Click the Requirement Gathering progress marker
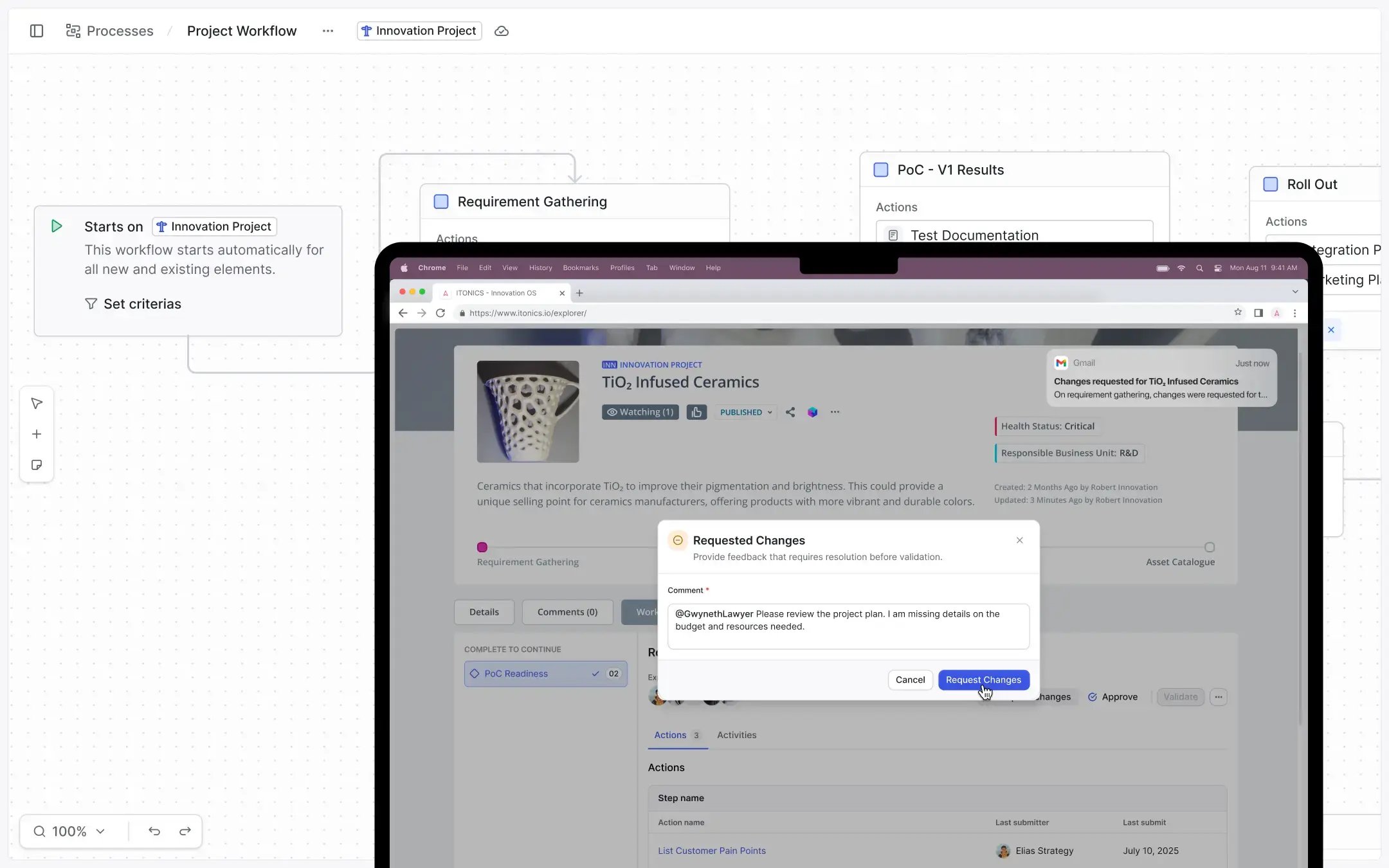Screen dimensions: 1389x868 pos(482,547)
